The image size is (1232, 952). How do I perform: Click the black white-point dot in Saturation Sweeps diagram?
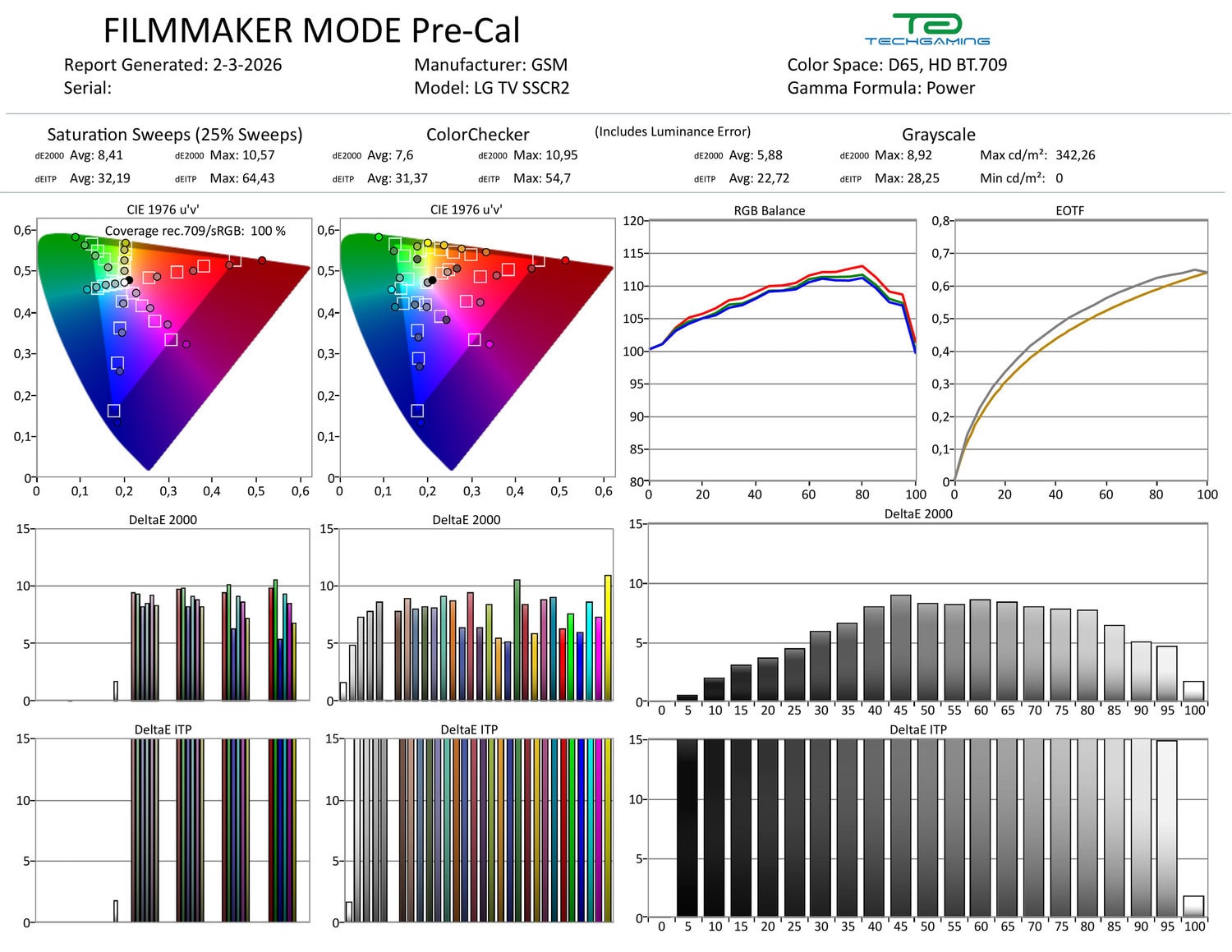click(x=129, y=280)
